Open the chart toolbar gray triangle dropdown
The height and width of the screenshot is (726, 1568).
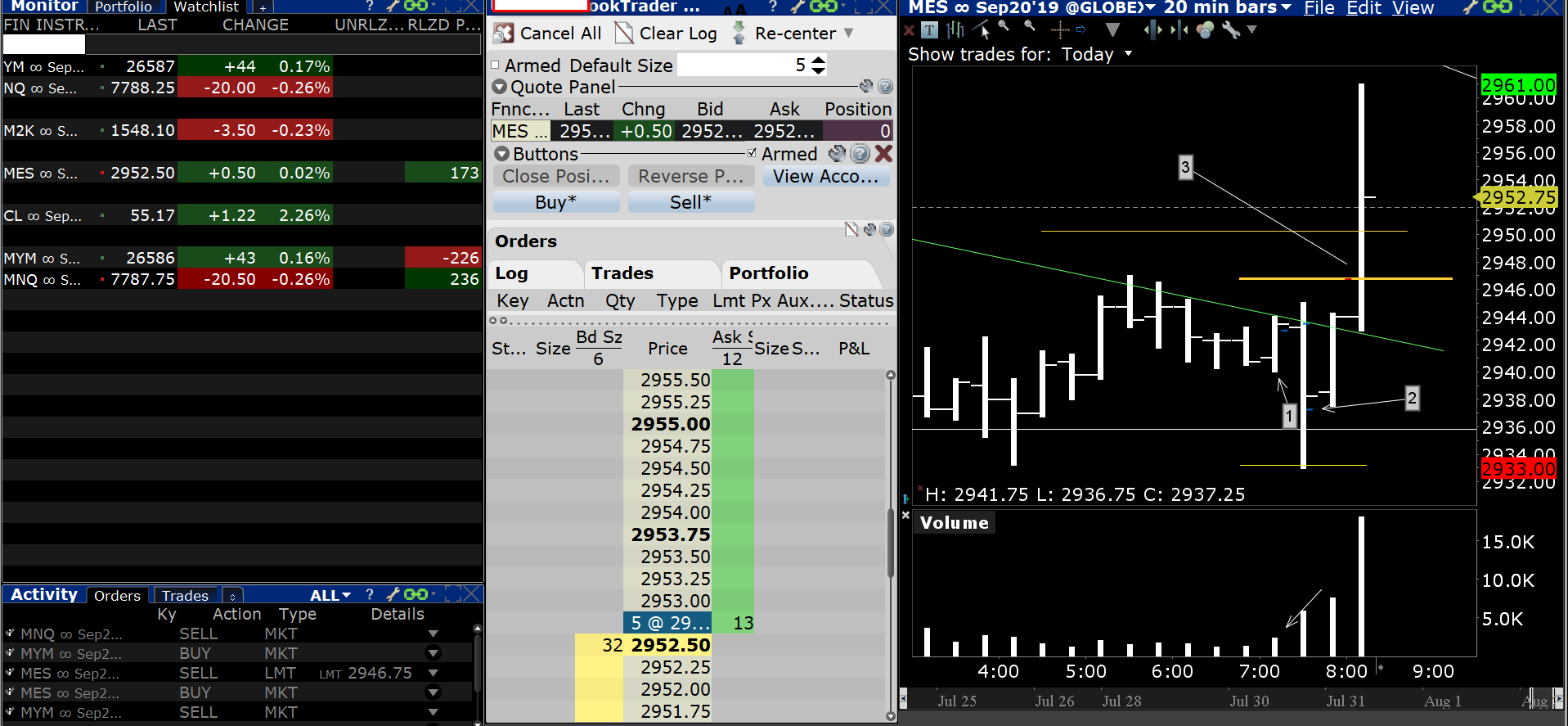tap(1112, 30)
